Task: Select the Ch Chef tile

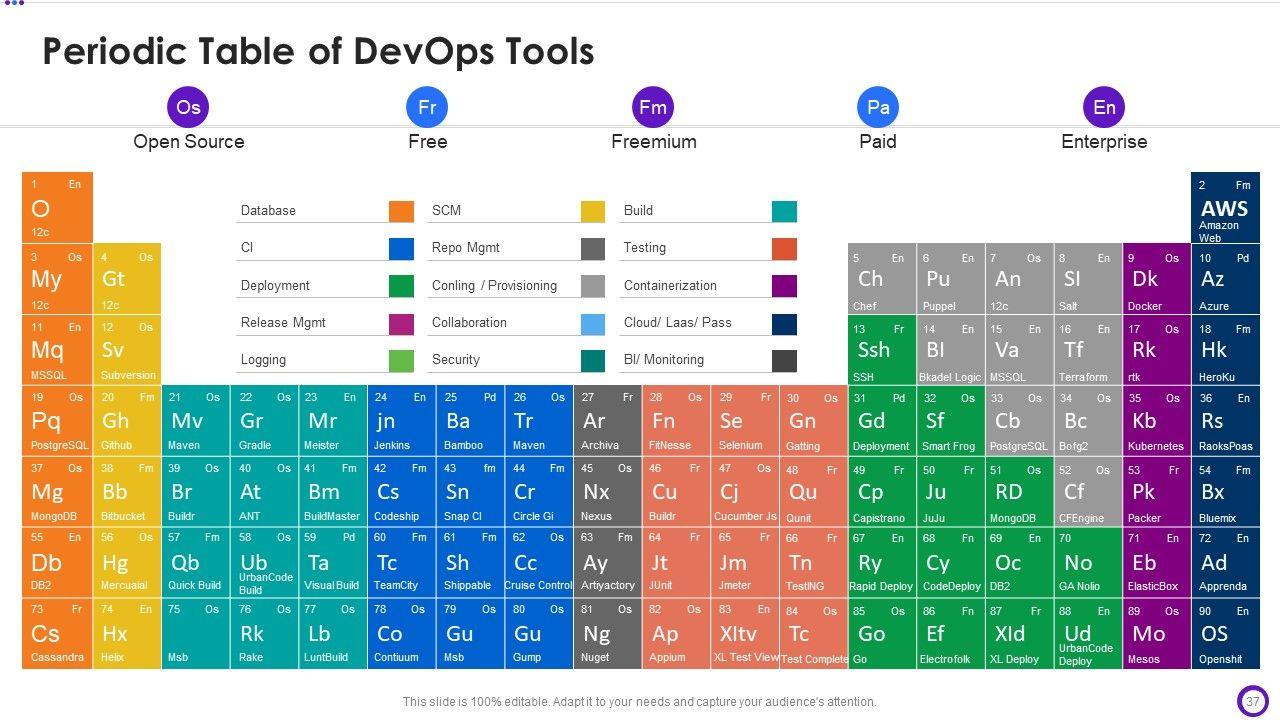Action: click(x=882, y=279)
